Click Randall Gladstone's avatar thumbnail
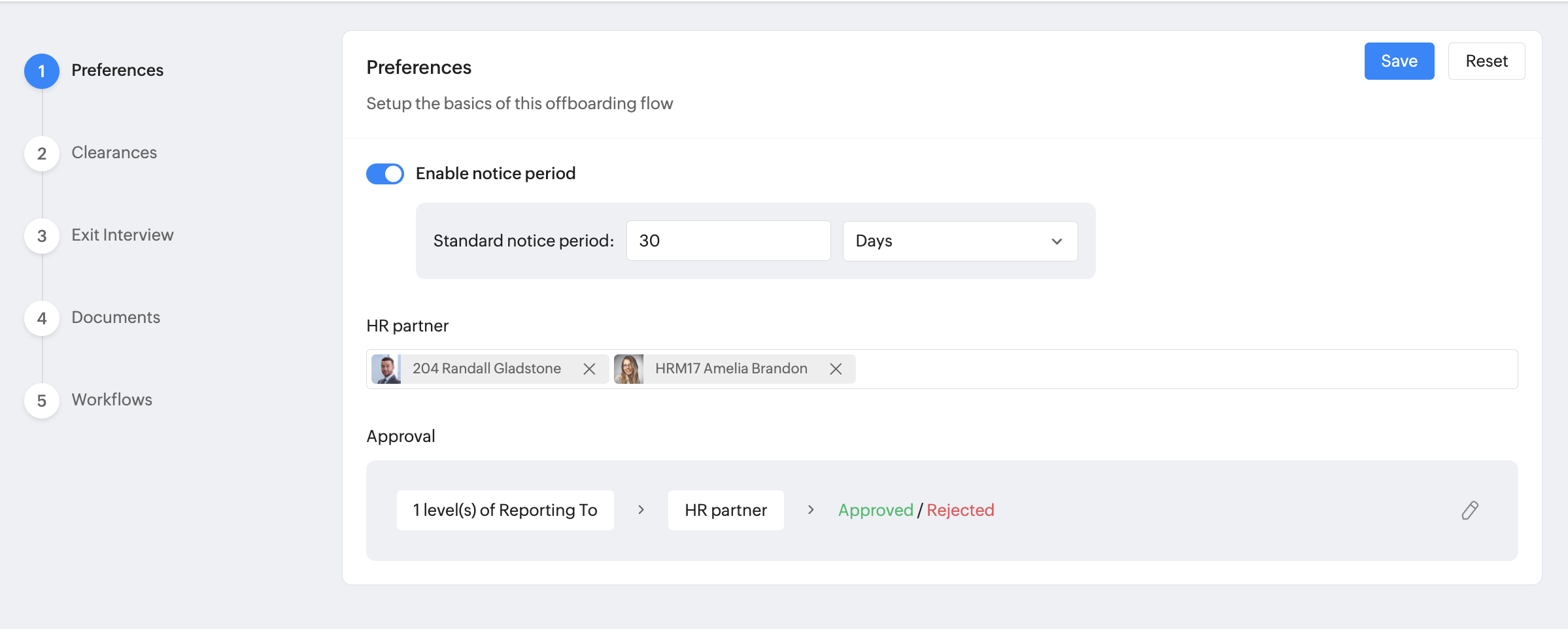 [x=386, y=369]
